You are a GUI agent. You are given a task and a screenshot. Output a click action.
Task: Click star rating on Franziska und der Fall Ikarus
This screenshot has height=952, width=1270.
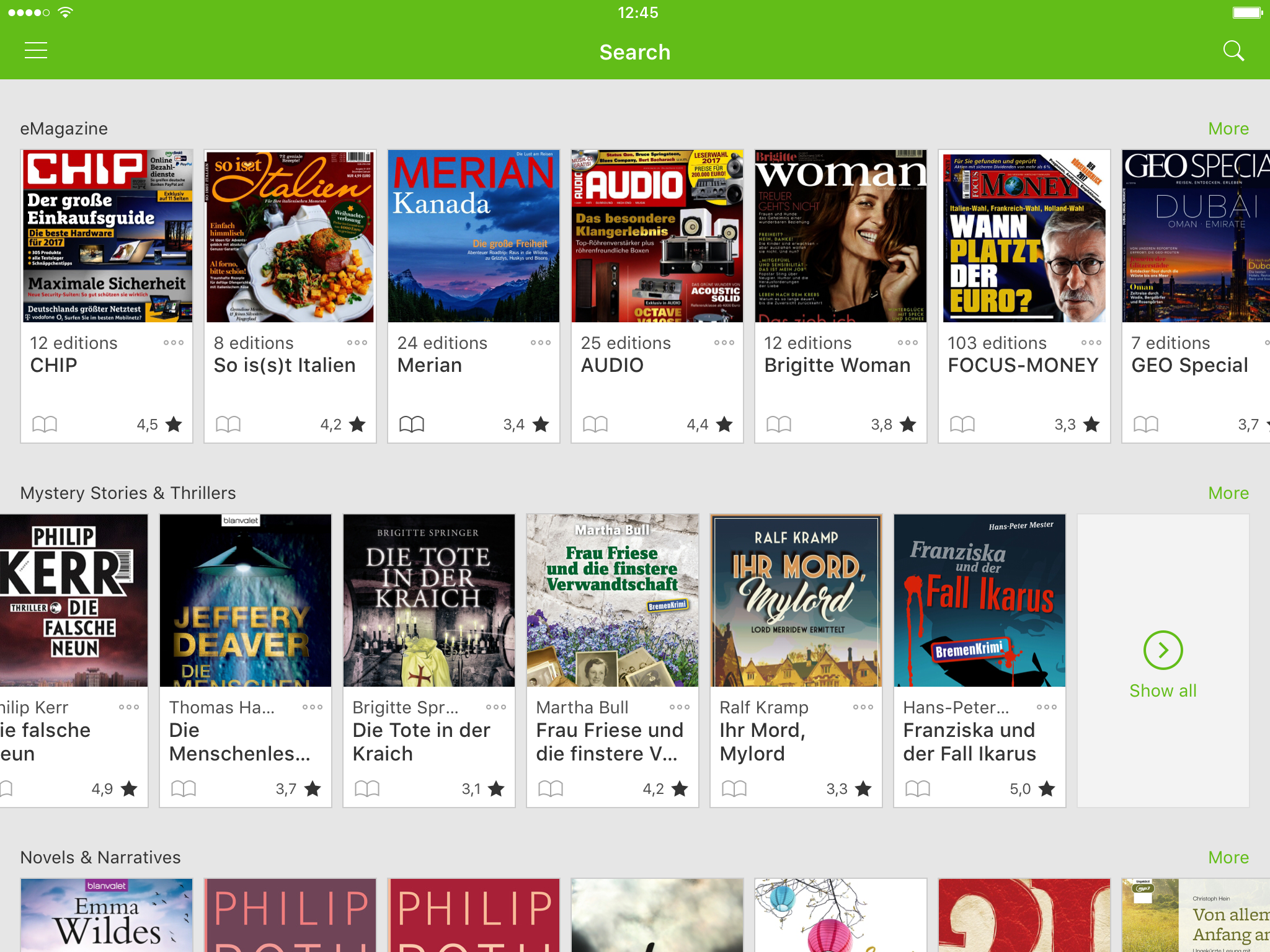pos(1032,789)
